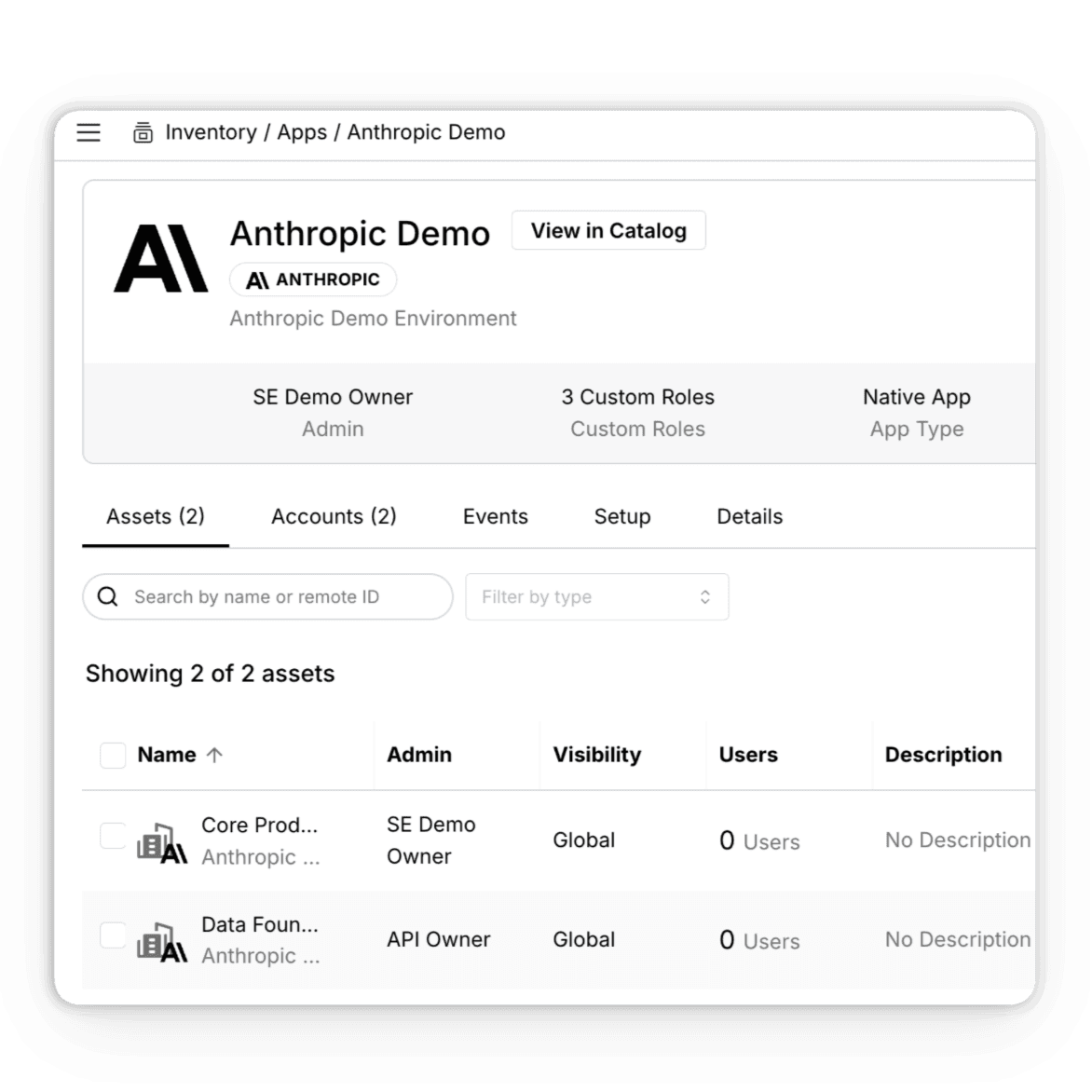This screenshot has width=1092, height=1092.
Task: Go to Apps in breadcrumb
Action: coord(302,132)
